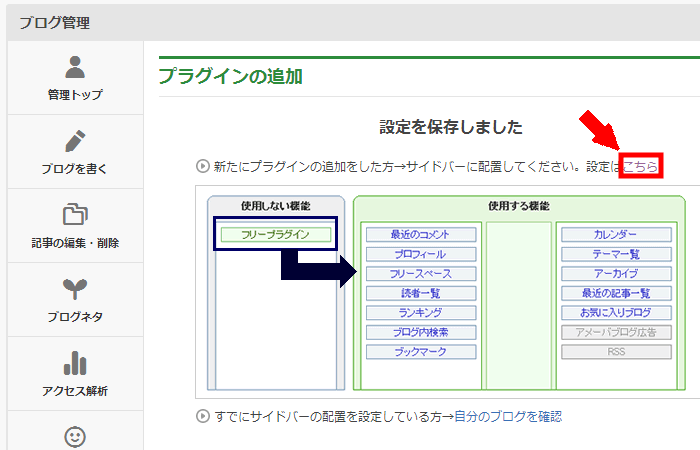Select the カレンダー plugin item

616,234
